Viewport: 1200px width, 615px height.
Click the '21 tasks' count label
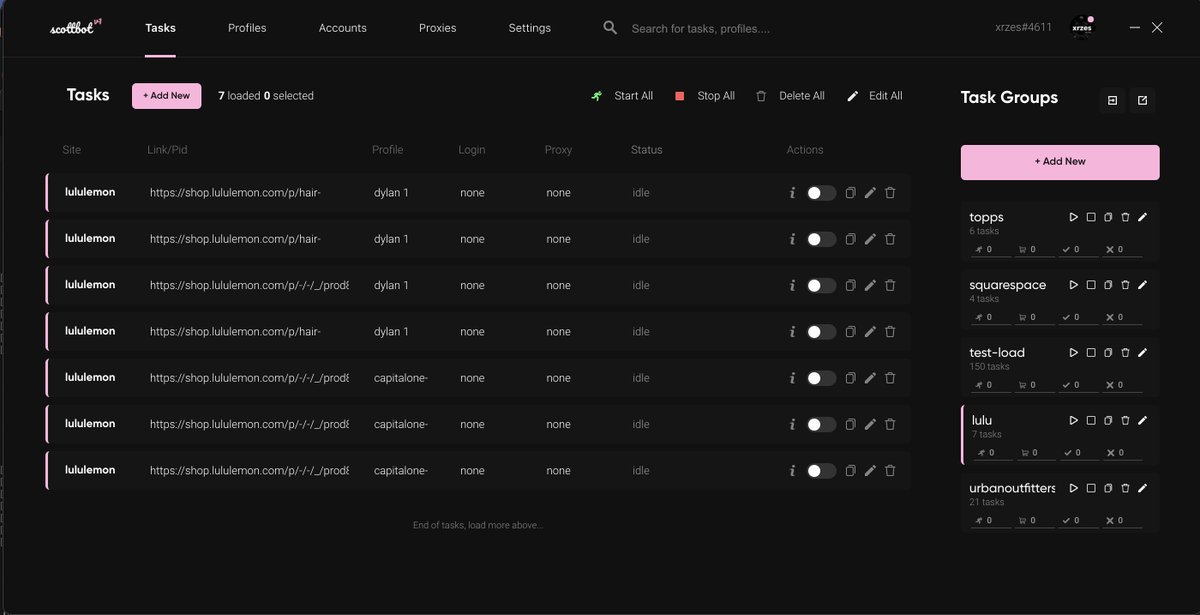pyautogui.click(x=987, y=503)
